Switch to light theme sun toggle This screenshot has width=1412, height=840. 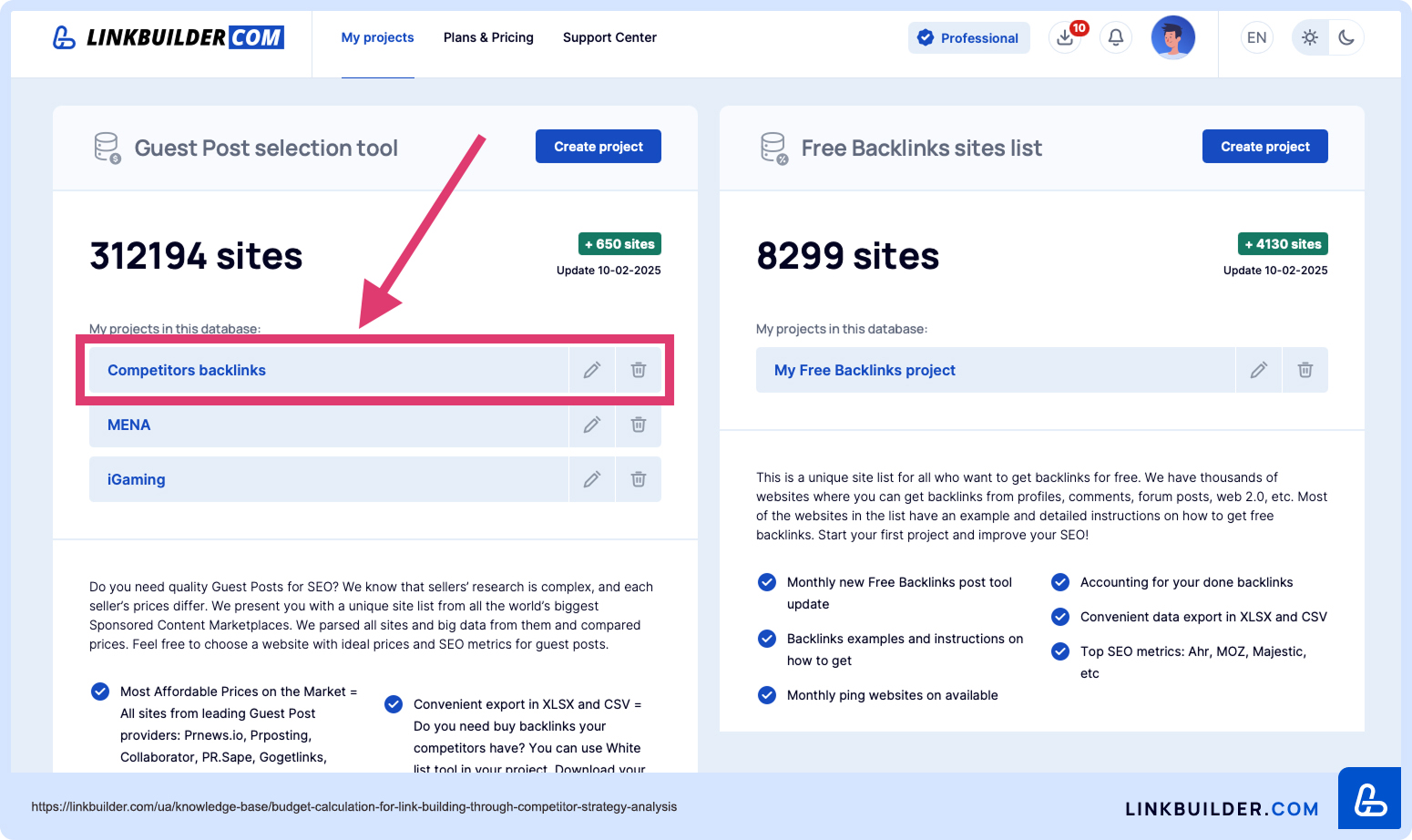pyautogui.click(x=1310, y=38)
